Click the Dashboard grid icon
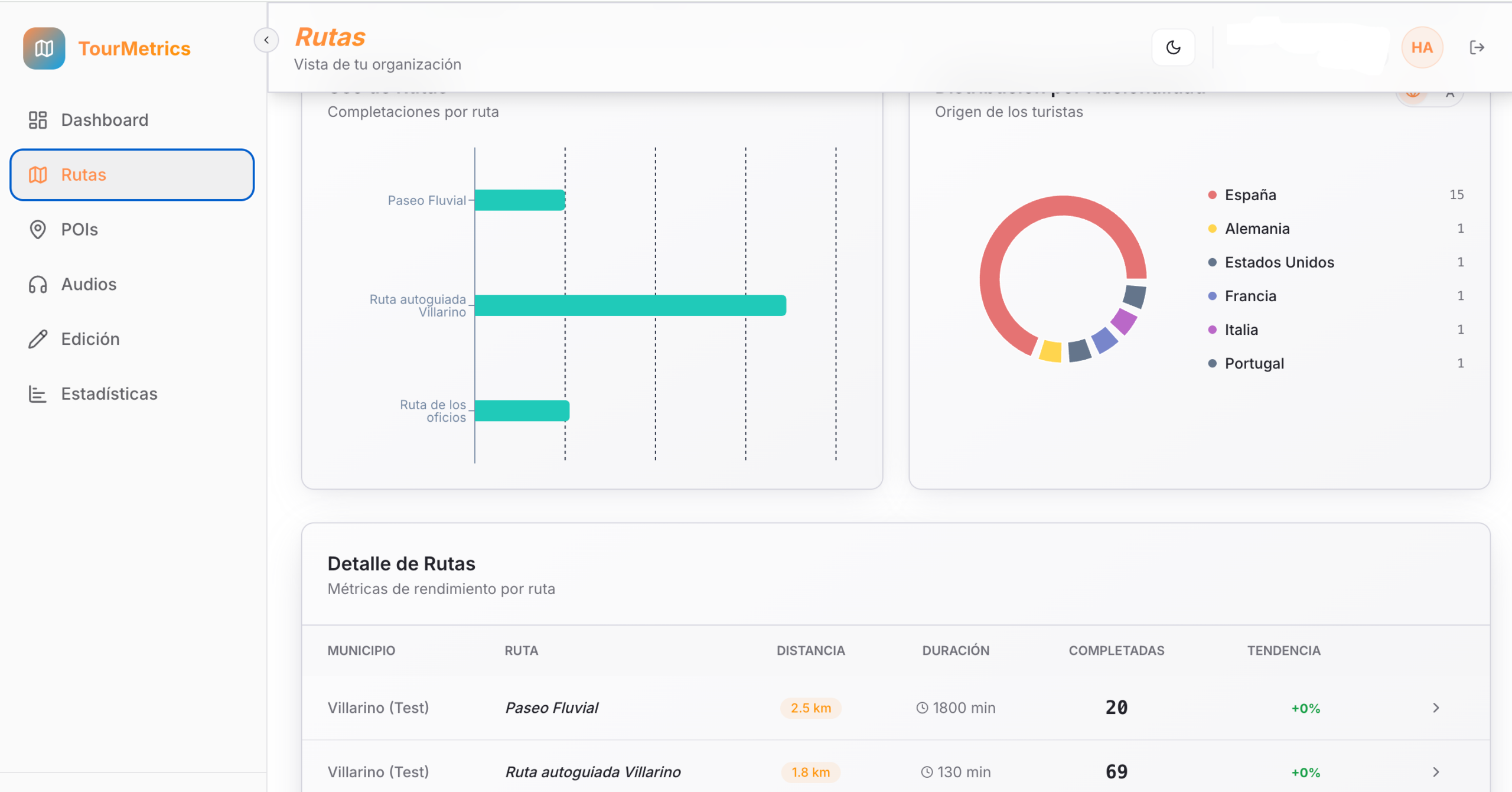This screenshot has width=1512, height=792. click(x=38, y=120)
